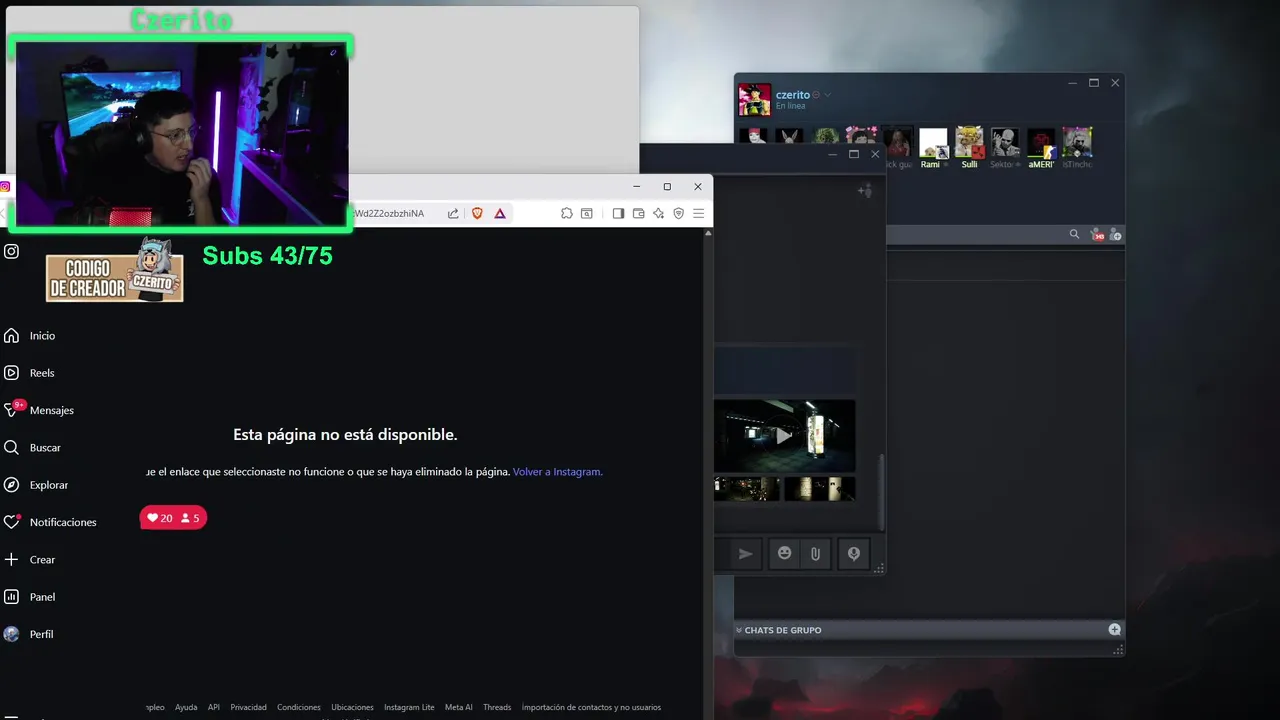Screen dimensions: 1280x720
Task: Select friend isTinchc in Steam favorites
Action: tap(1077, 148)
